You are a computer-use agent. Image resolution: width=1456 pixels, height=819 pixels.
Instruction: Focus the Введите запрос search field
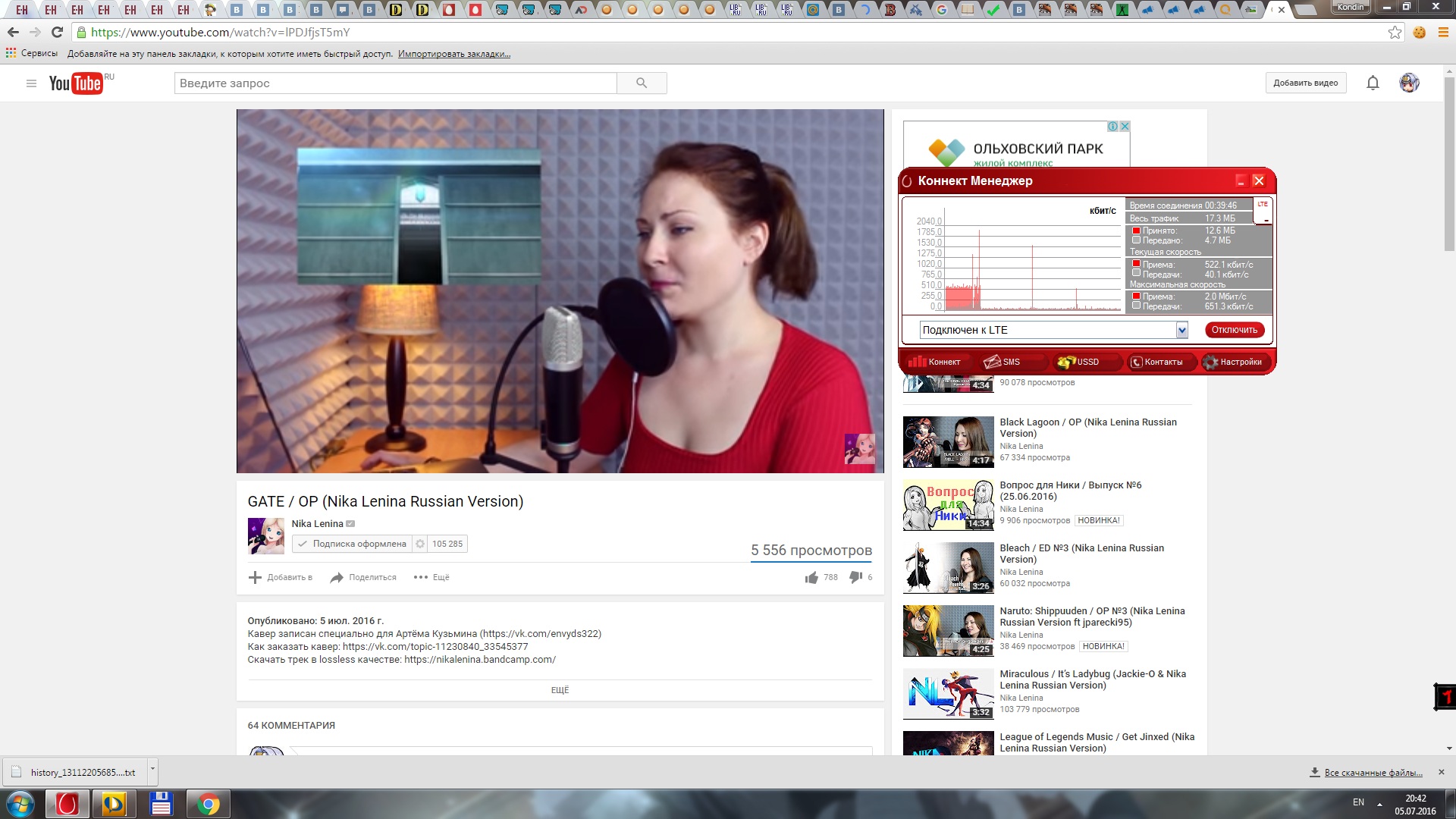[x=395, y=83]
